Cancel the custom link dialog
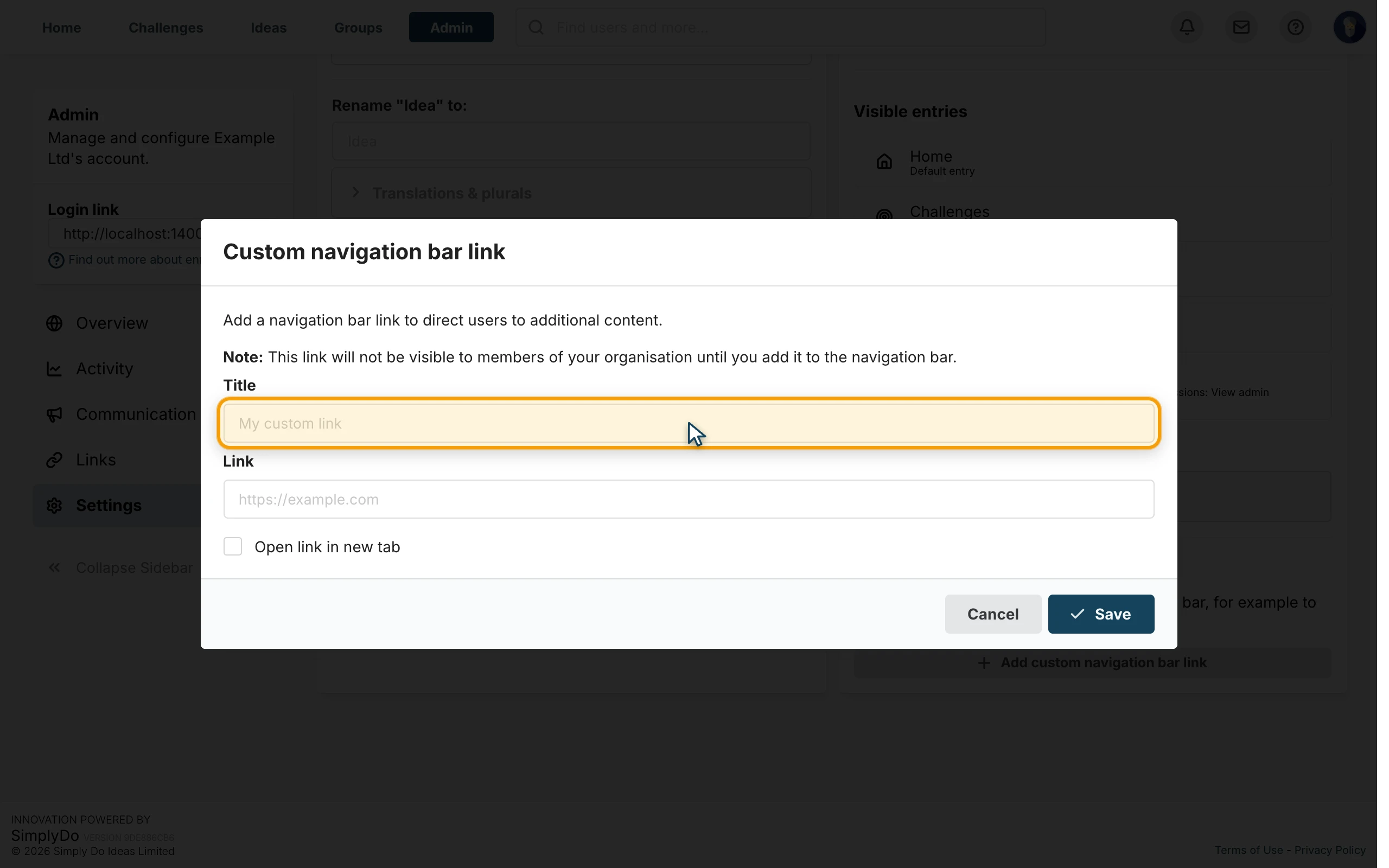Viewport: 1389px width, 868px height. click(993, 614)
